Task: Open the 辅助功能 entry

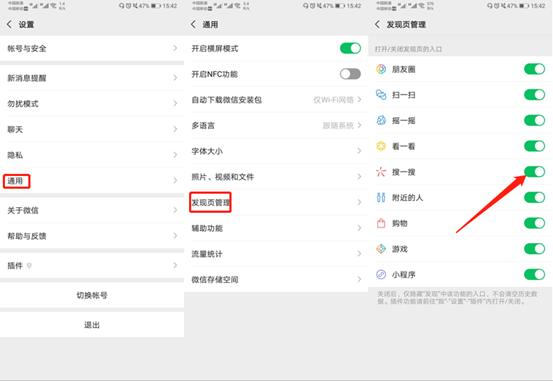Action: tap(276, 228)
